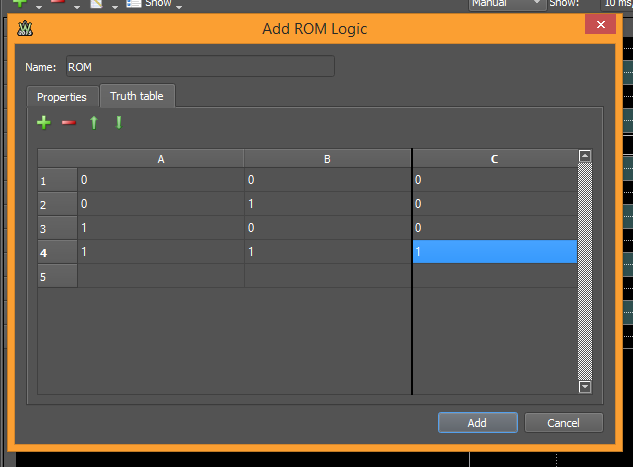The height and width of the screenshot is (467, 633).
Task: Click the green move row down icon
Action: coord(118,123)
